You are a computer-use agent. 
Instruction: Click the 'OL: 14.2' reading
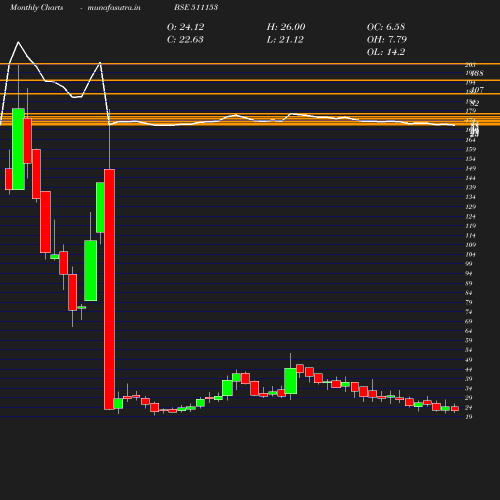click(x=386, y=52)
